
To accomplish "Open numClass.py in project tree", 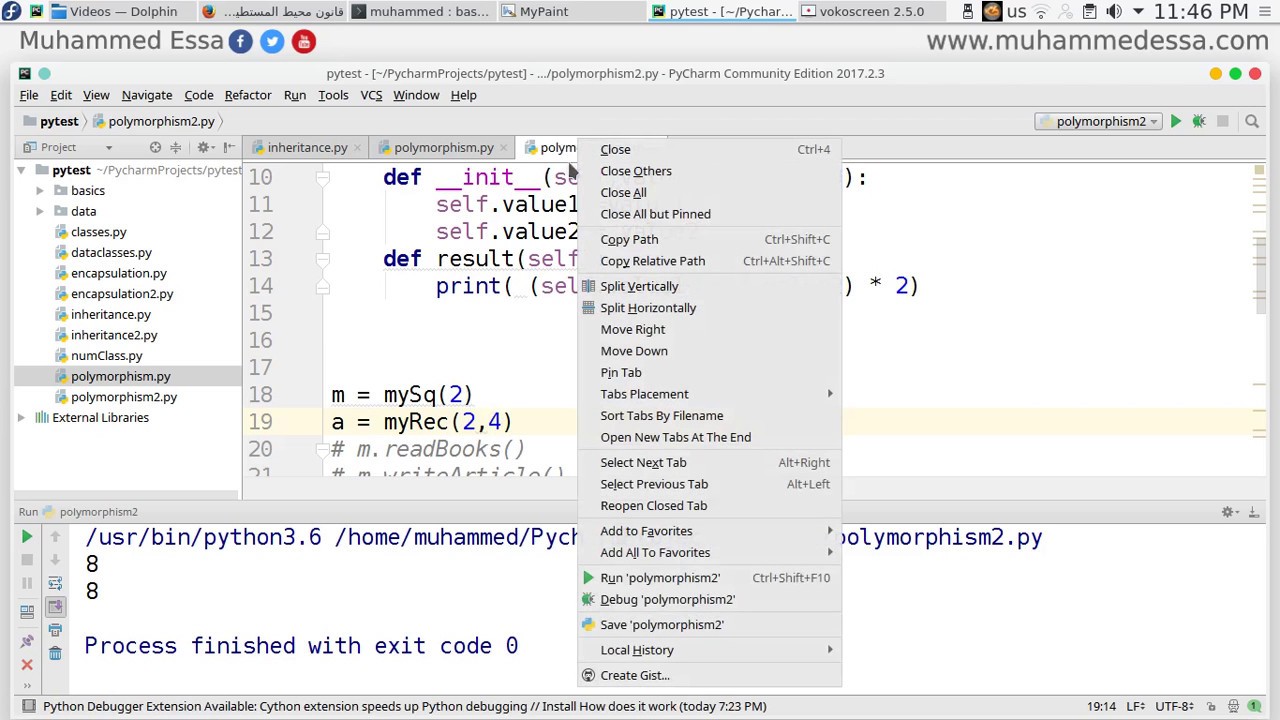I will click(106, 356).
